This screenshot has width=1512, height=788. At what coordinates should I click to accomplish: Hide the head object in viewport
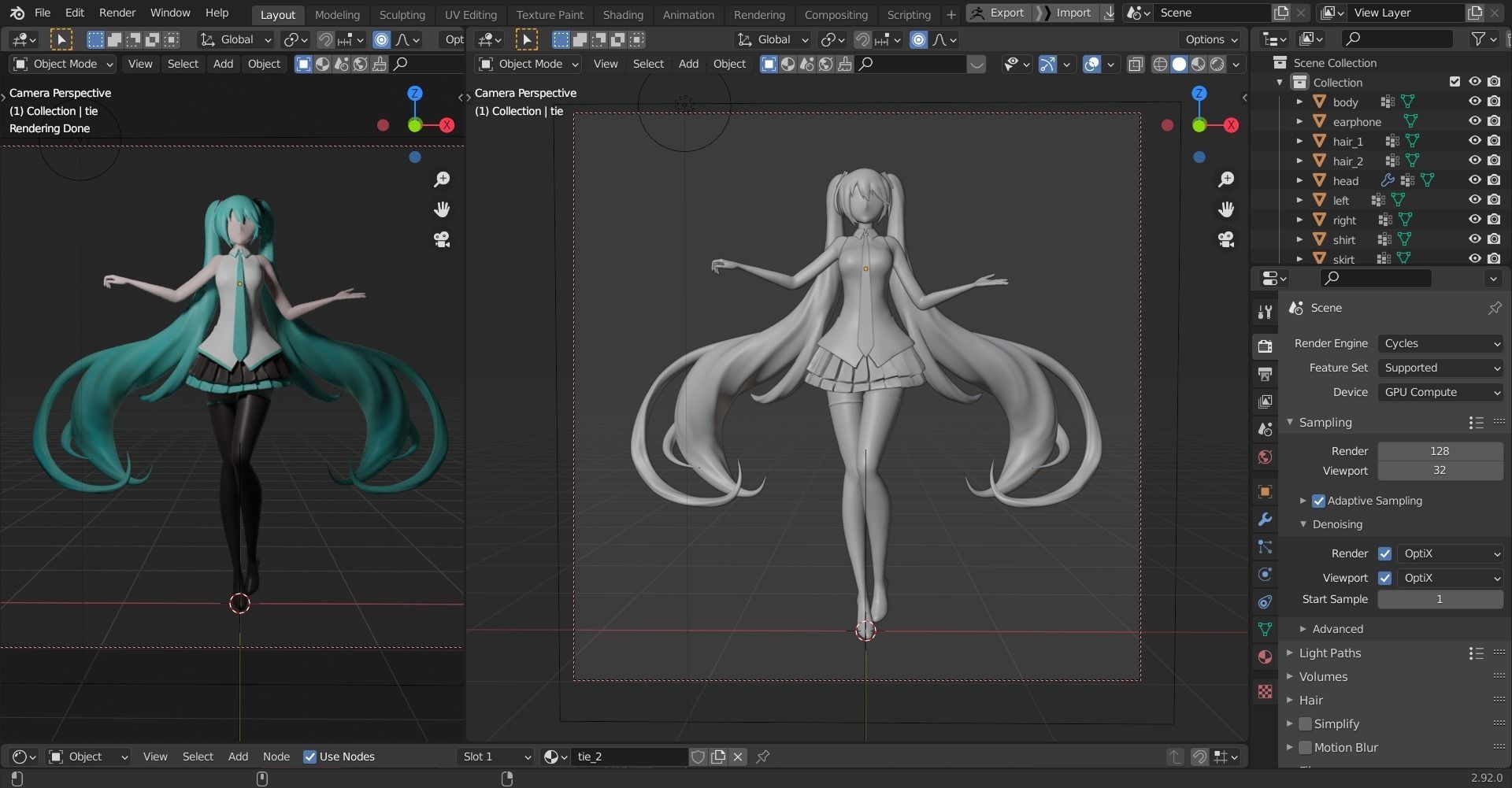[x=1474, y=180]
